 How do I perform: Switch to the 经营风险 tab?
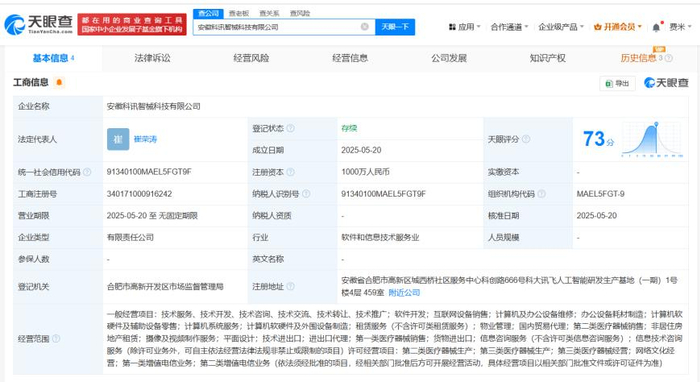(251, 58)
